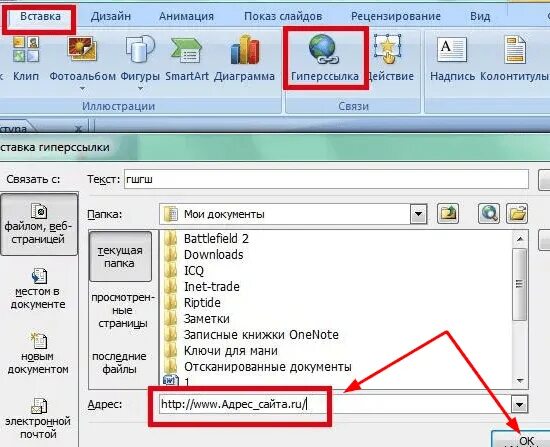The image size is (550, 447).
Task: Select the Ключи для мани folder
Action: click(221, 351)
